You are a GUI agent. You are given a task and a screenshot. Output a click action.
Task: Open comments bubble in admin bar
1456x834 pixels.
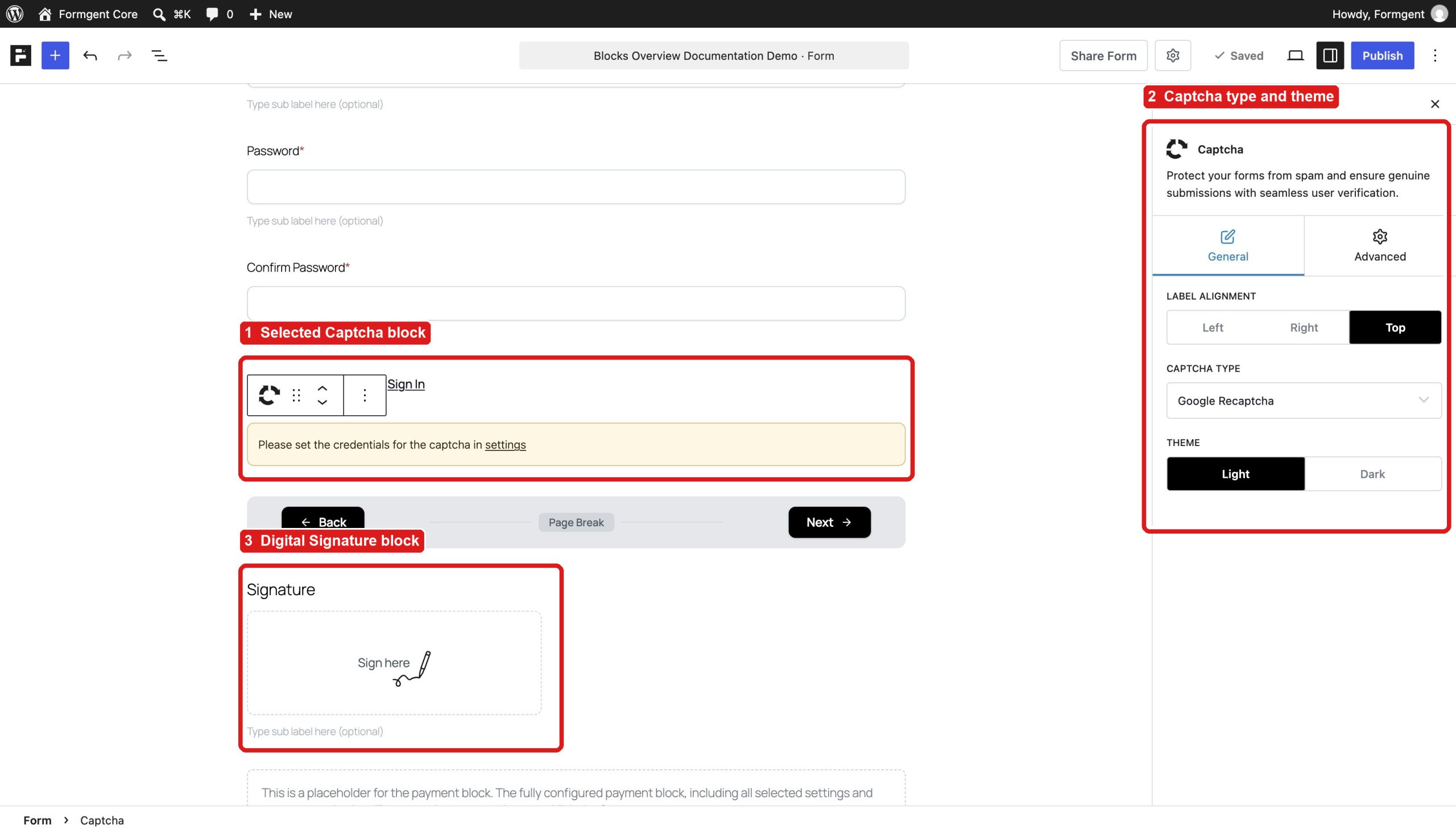(220, 14)
